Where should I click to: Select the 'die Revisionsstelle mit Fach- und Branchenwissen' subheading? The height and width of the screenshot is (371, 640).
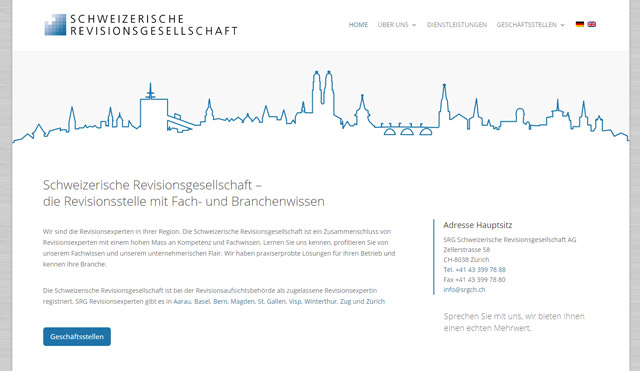pyautogui.click(x=184, y=202)
